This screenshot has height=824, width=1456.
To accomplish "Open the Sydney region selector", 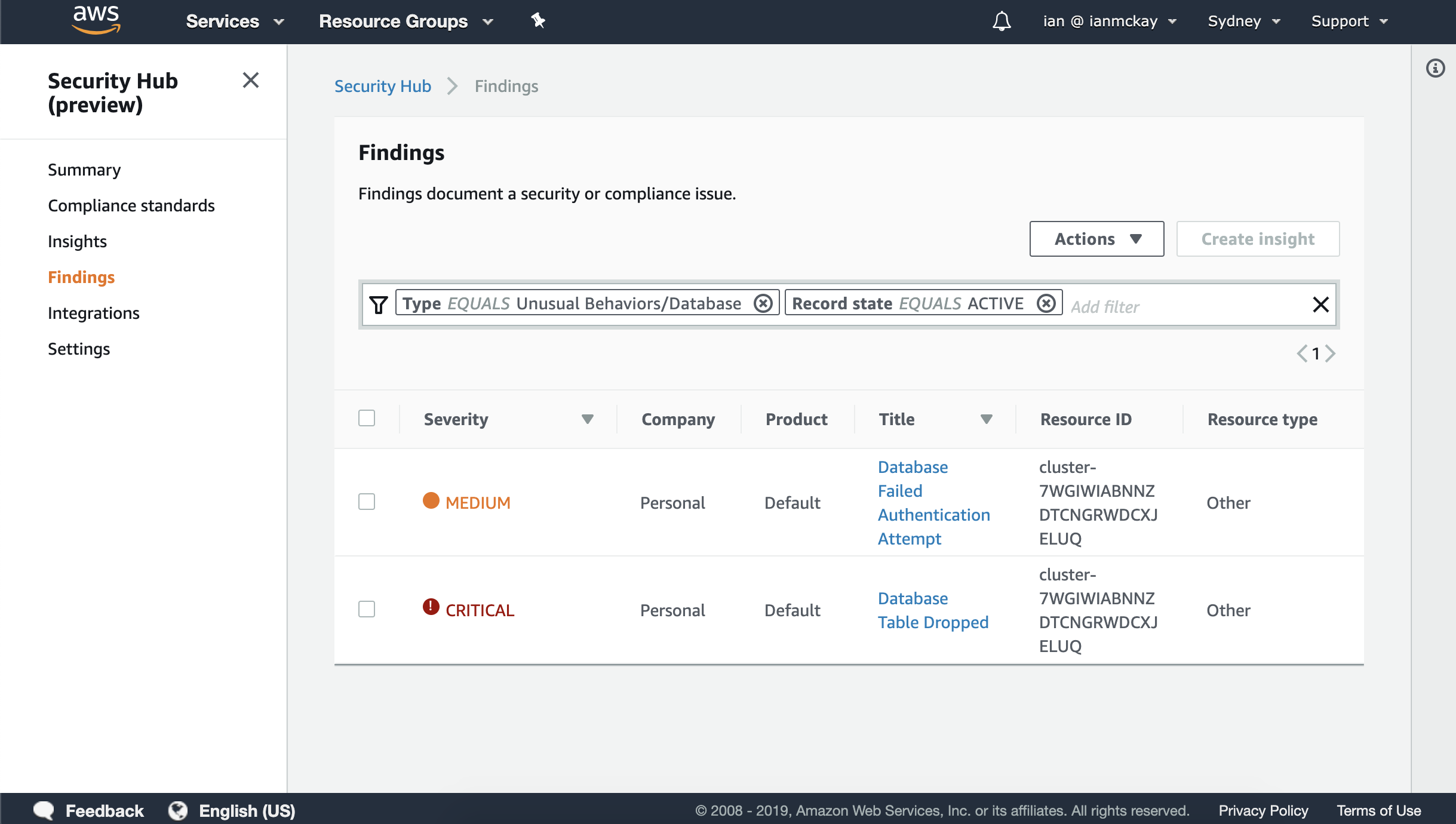I will click(x=1243, y=21).
